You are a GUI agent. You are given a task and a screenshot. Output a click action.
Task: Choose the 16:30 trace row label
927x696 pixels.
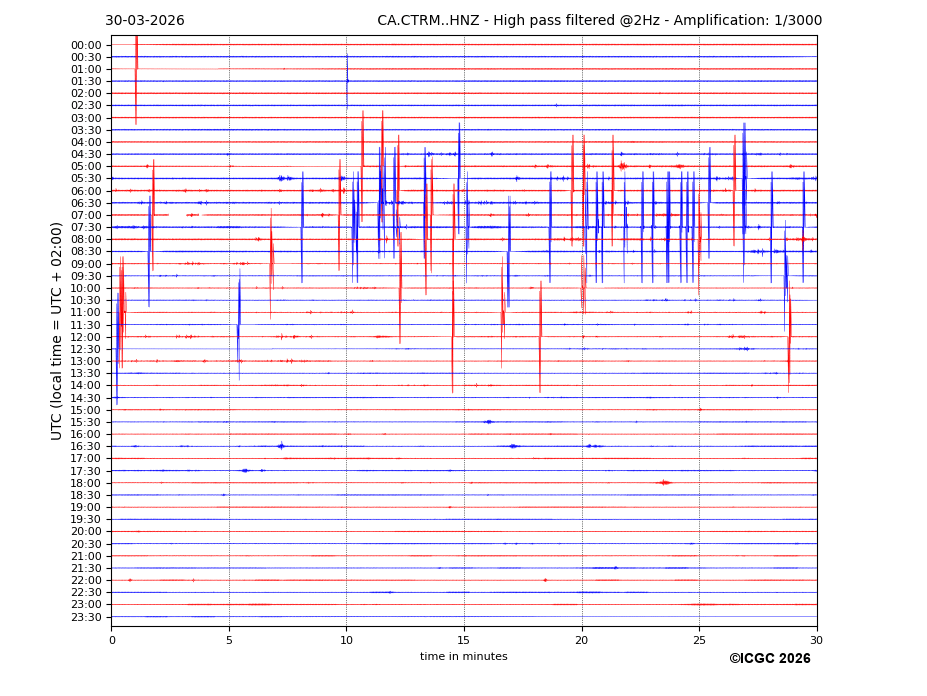tap(86, 447)
